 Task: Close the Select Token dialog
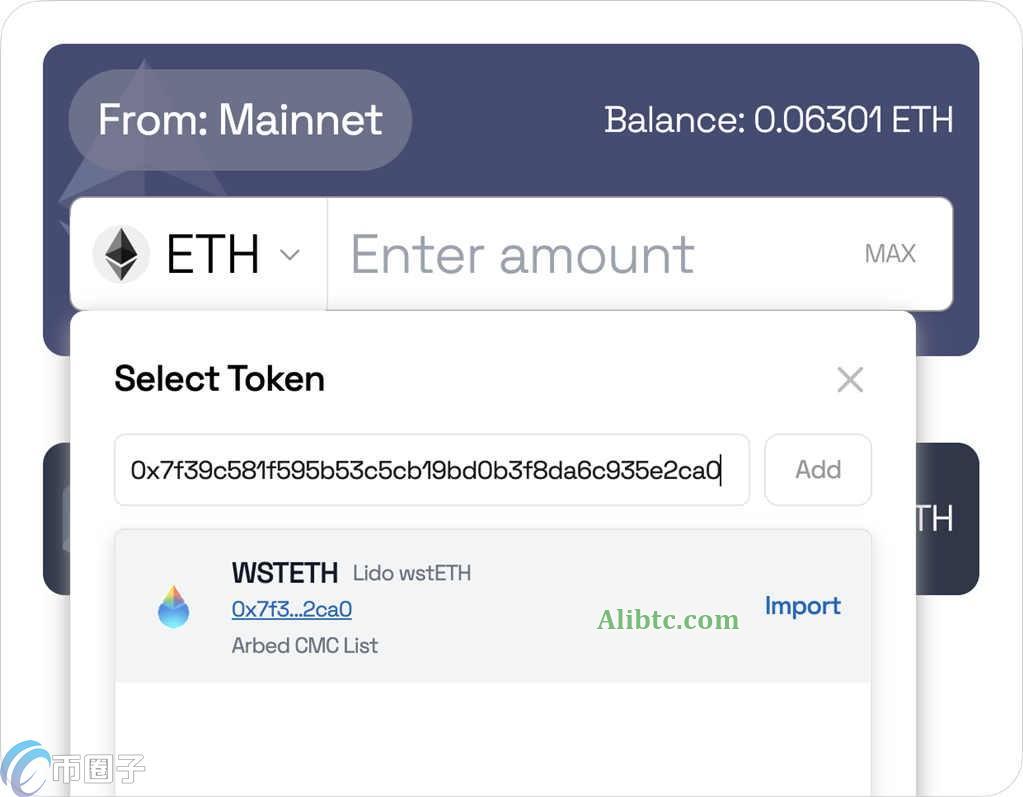tap(849, 380)
